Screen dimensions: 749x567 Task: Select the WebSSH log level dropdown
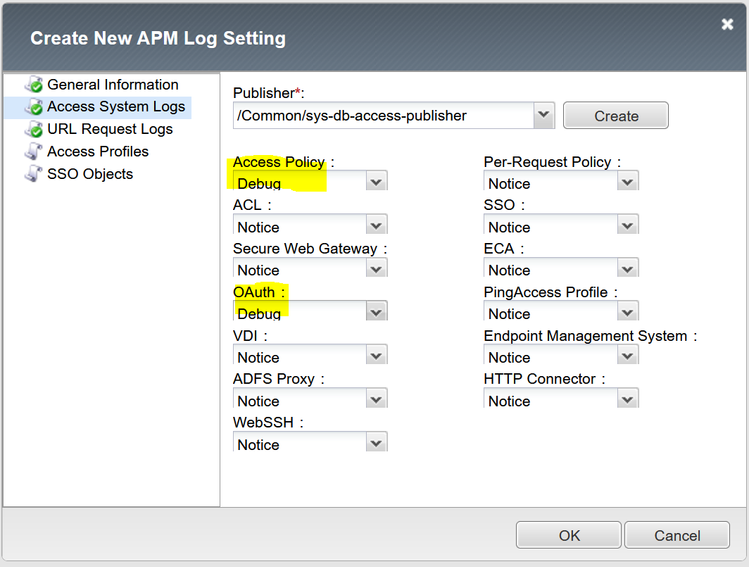click(376, 444)
